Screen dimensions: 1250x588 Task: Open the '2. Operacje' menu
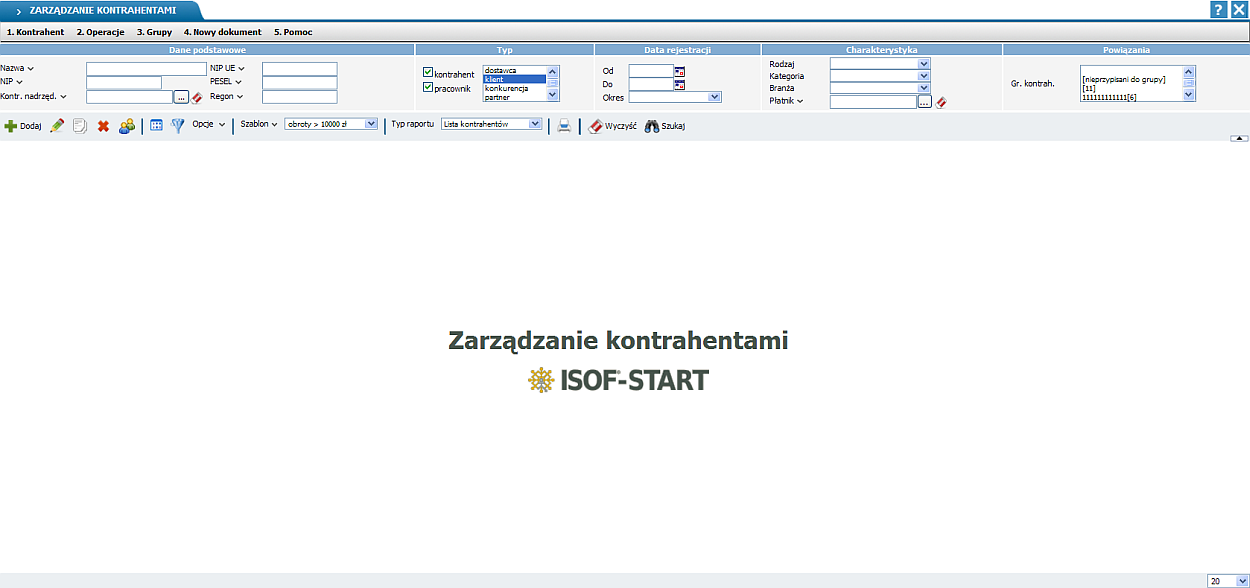click(x=100, y=32)
